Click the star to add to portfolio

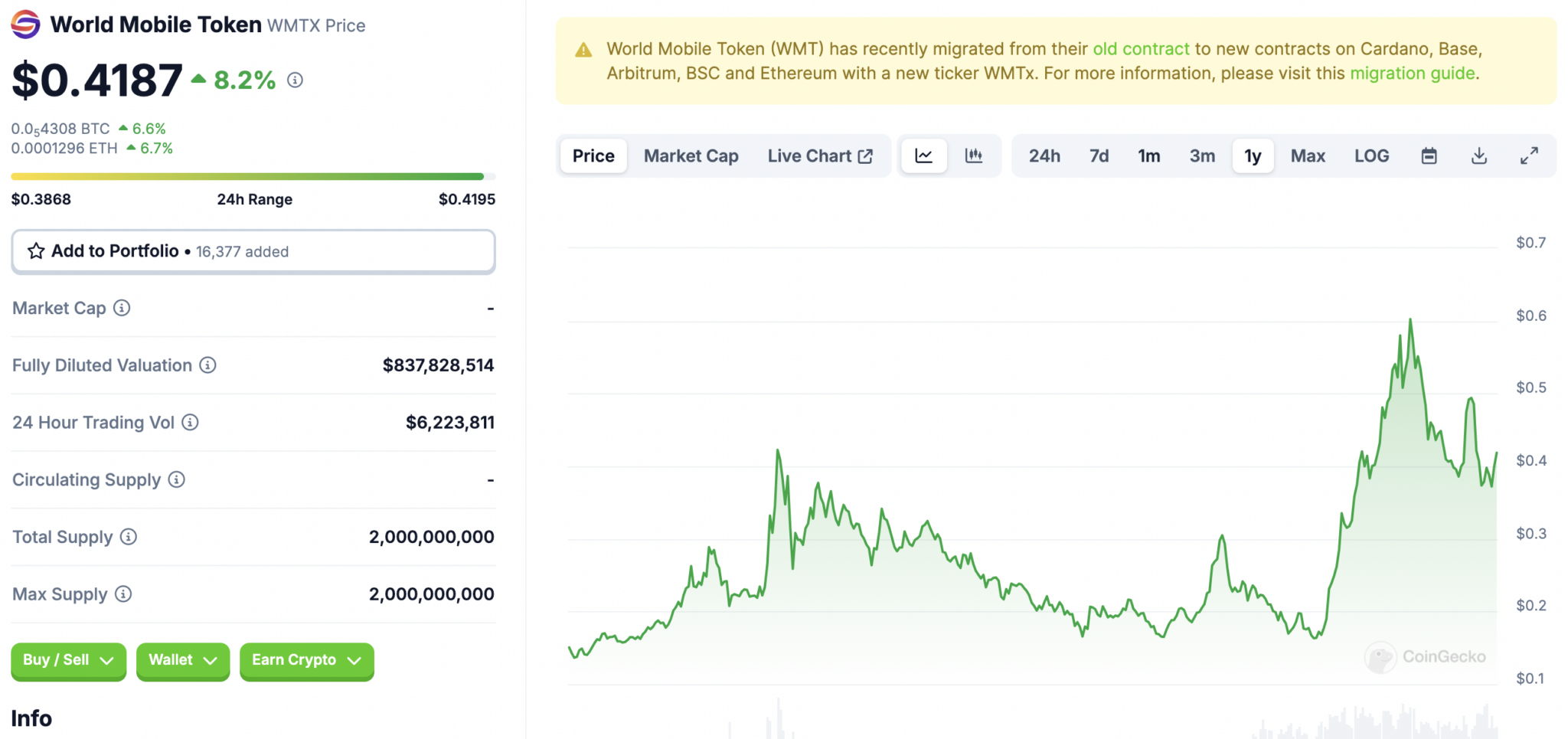[35, 250]
